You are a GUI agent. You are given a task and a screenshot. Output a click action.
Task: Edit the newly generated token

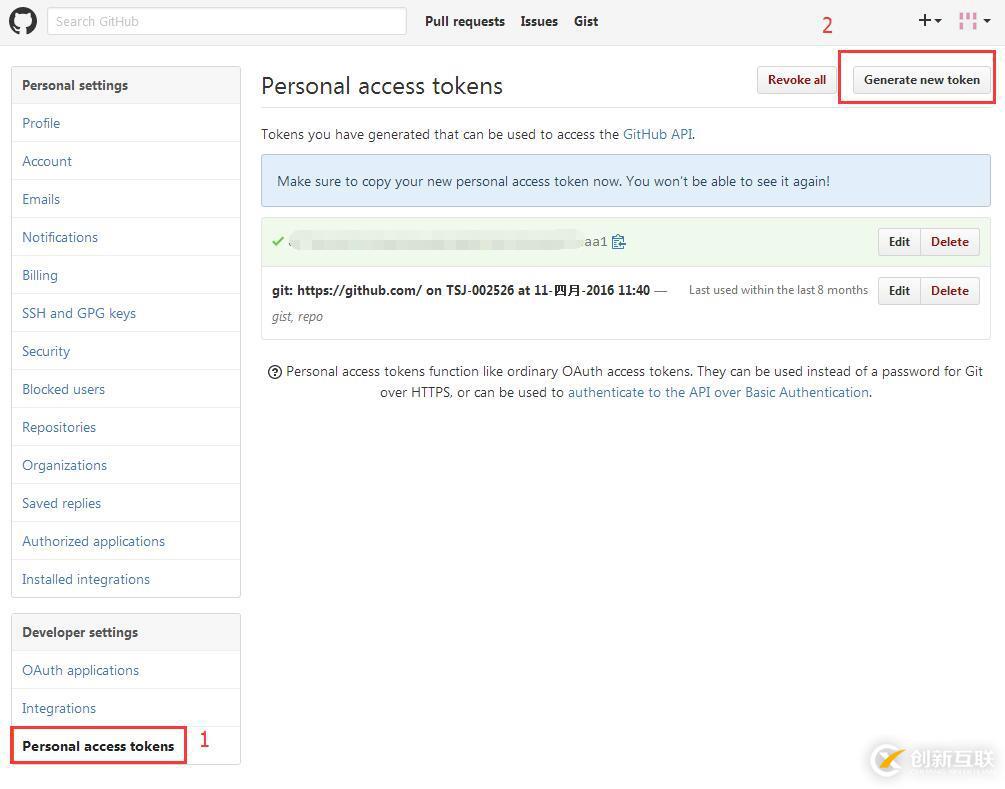coord(899,242)
